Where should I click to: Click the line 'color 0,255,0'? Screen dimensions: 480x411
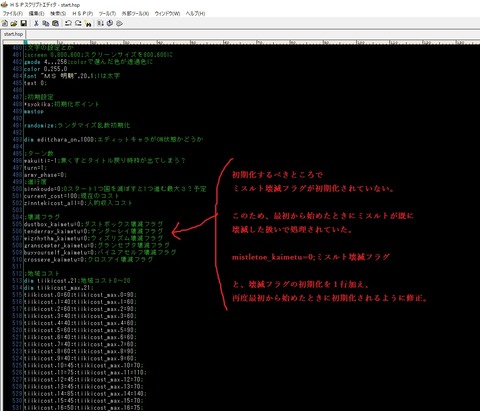click(x=45, y=69)
